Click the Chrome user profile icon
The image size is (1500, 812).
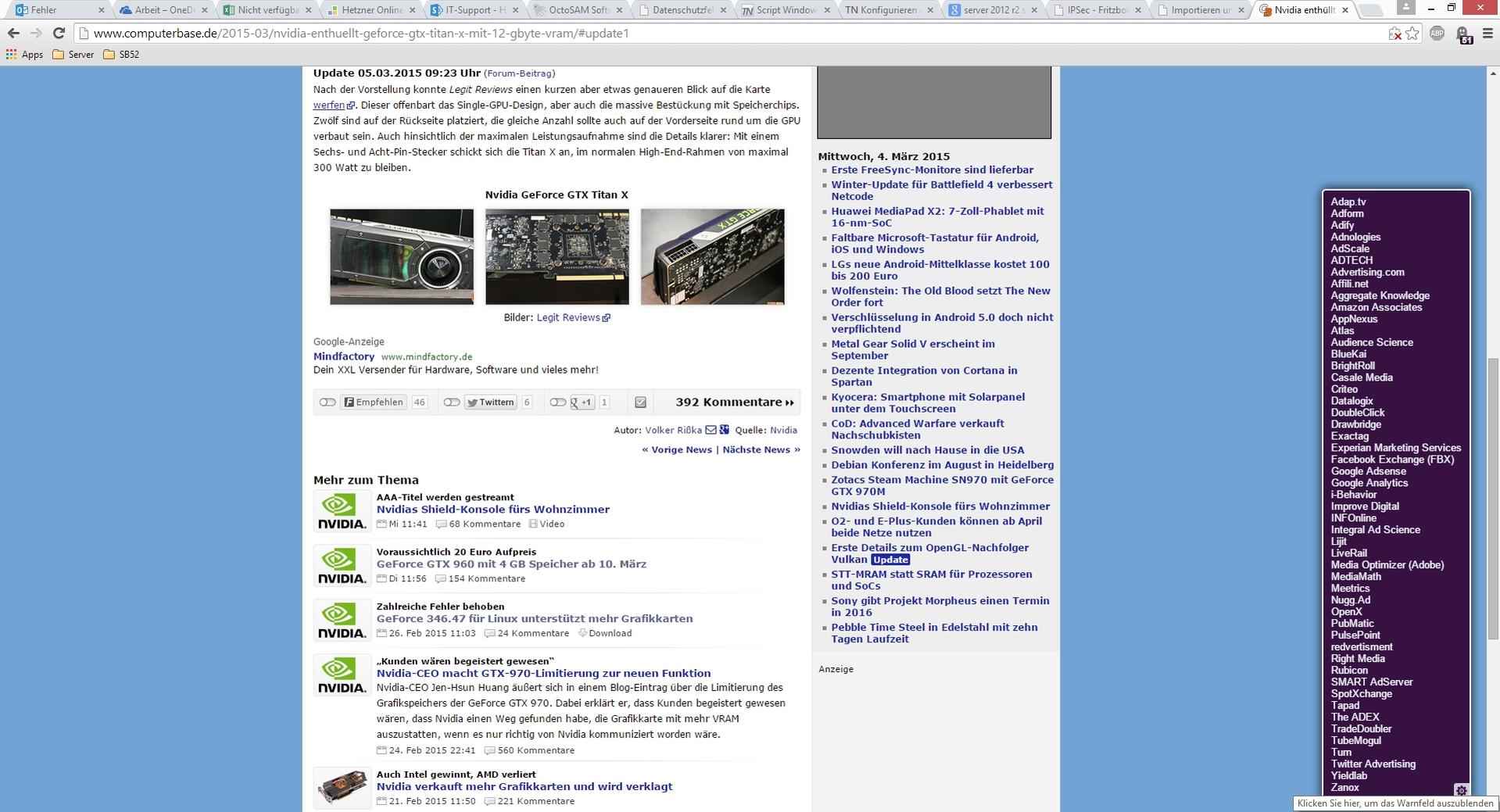coord(1405,7)
